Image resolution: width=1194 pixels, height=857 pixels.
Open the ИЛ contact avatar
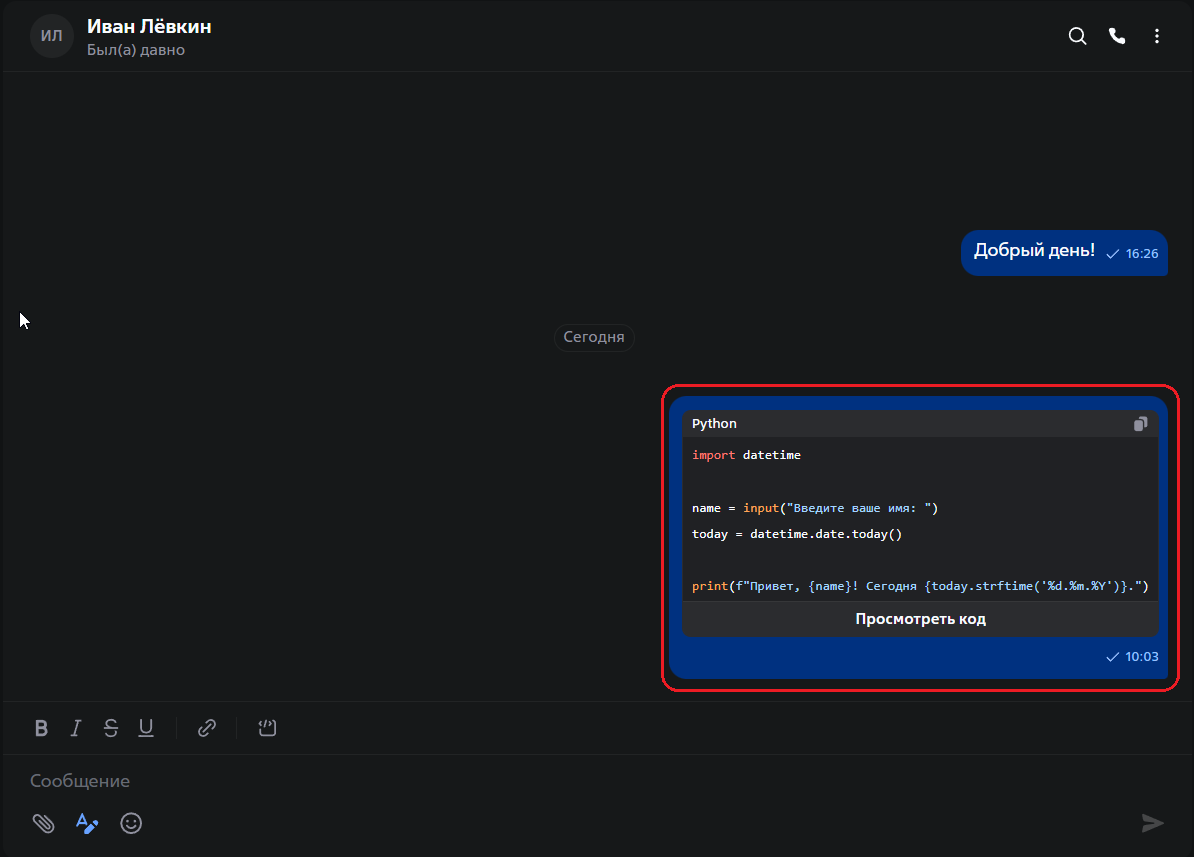pyautogui.click(x=52, y=36)
